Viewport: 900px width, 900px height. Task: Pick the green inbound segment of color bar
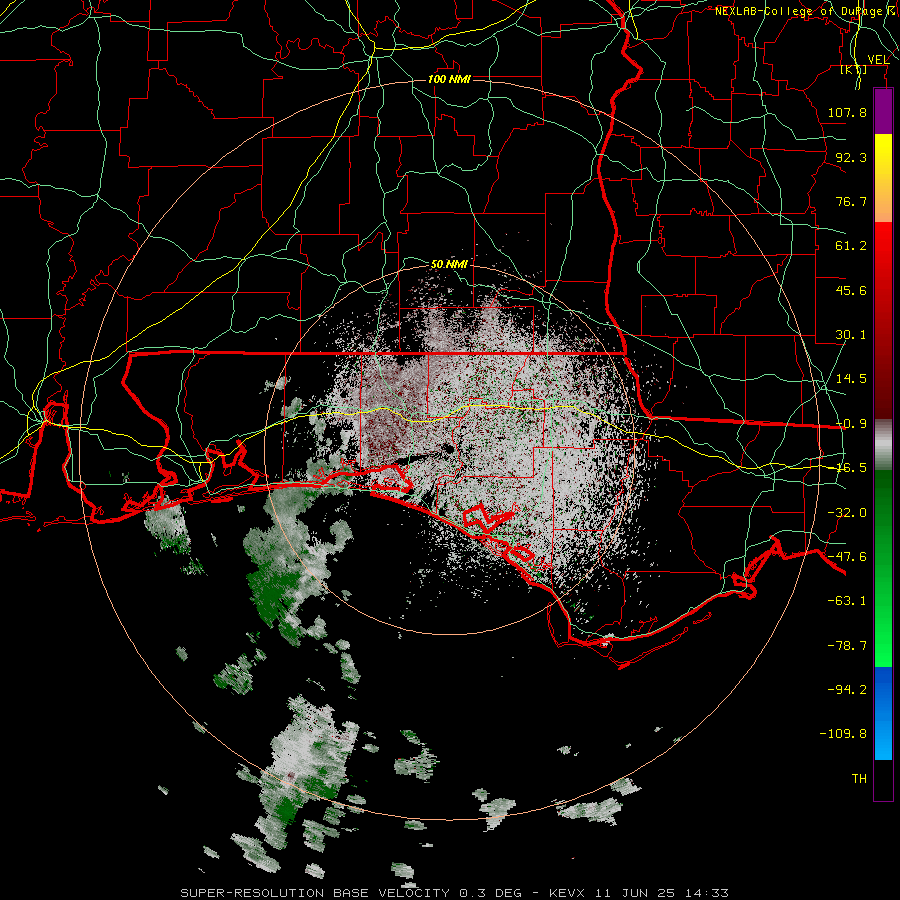point(883,568)
